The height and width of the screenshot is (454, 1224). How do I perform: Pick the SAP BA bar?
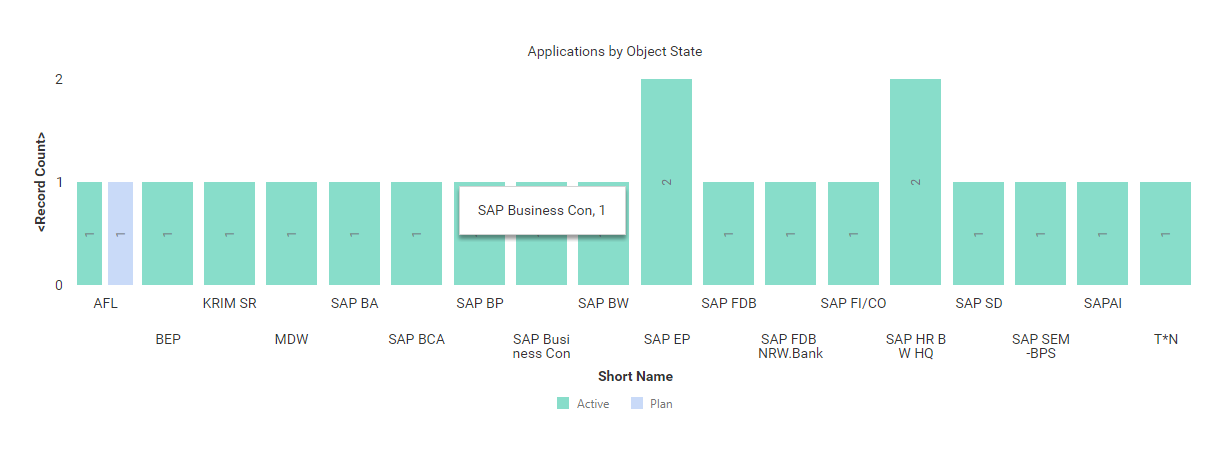click(x=354, y=234)
